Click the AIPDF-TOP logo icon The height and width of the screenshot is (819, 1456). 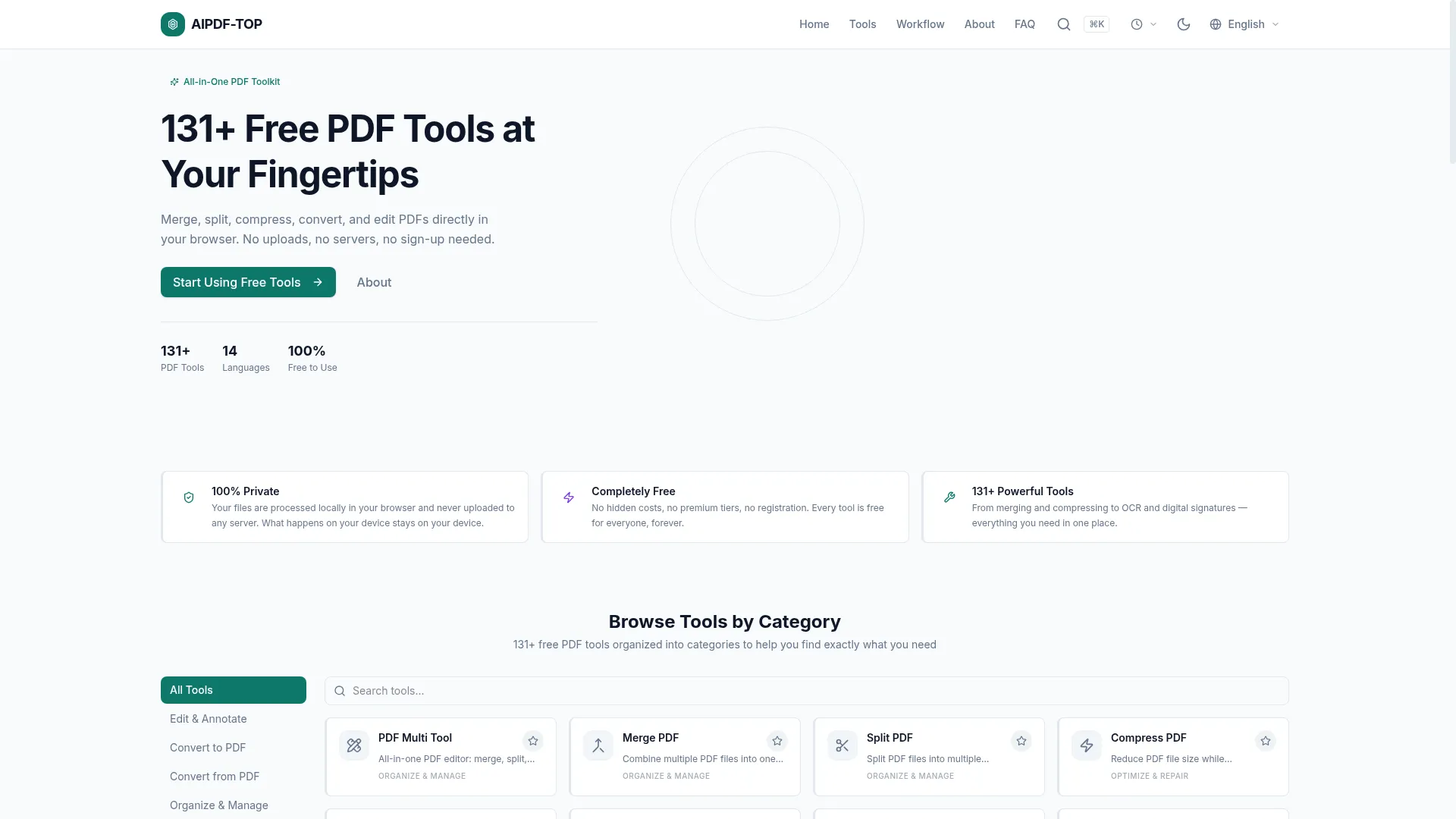click(173, 24)
